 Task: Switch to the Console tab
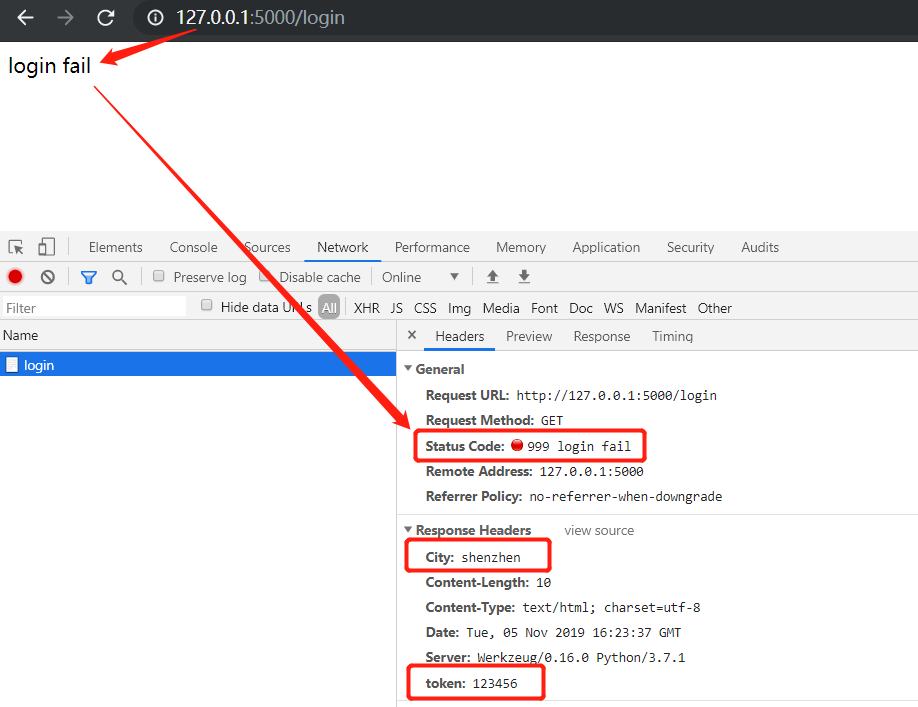coord(193,247)
